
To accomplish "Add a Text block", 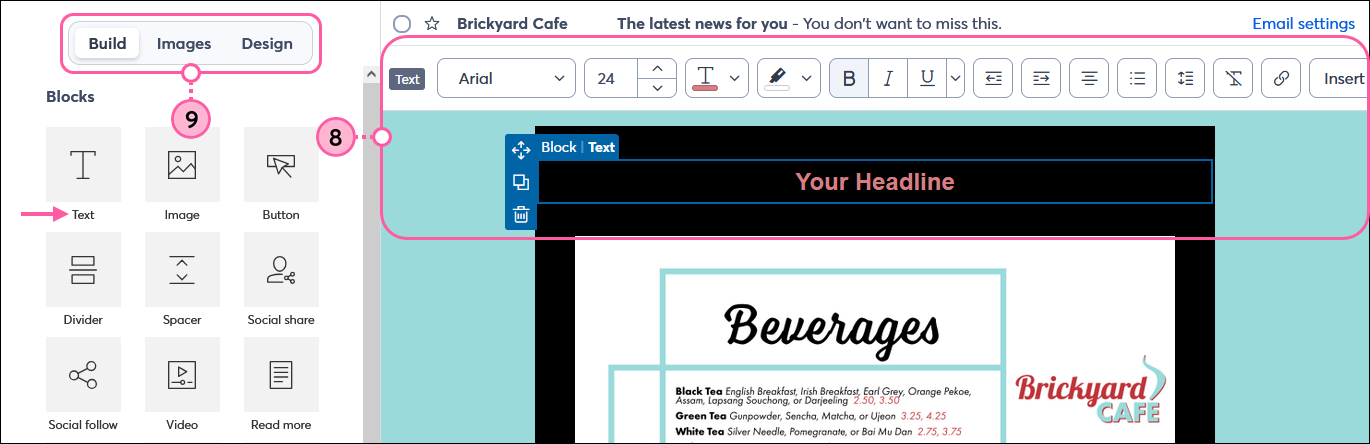I will [x=83, y=165].
